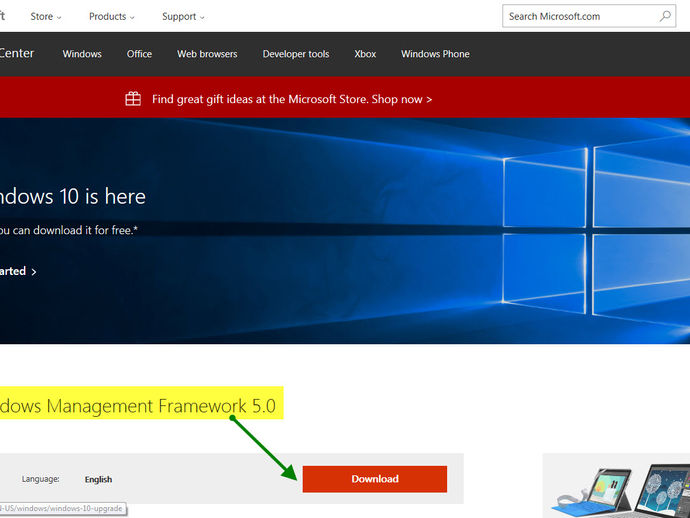Click the gift box icon in red banner
Viewport: 690px width, 518px height.
click(133, 99)
